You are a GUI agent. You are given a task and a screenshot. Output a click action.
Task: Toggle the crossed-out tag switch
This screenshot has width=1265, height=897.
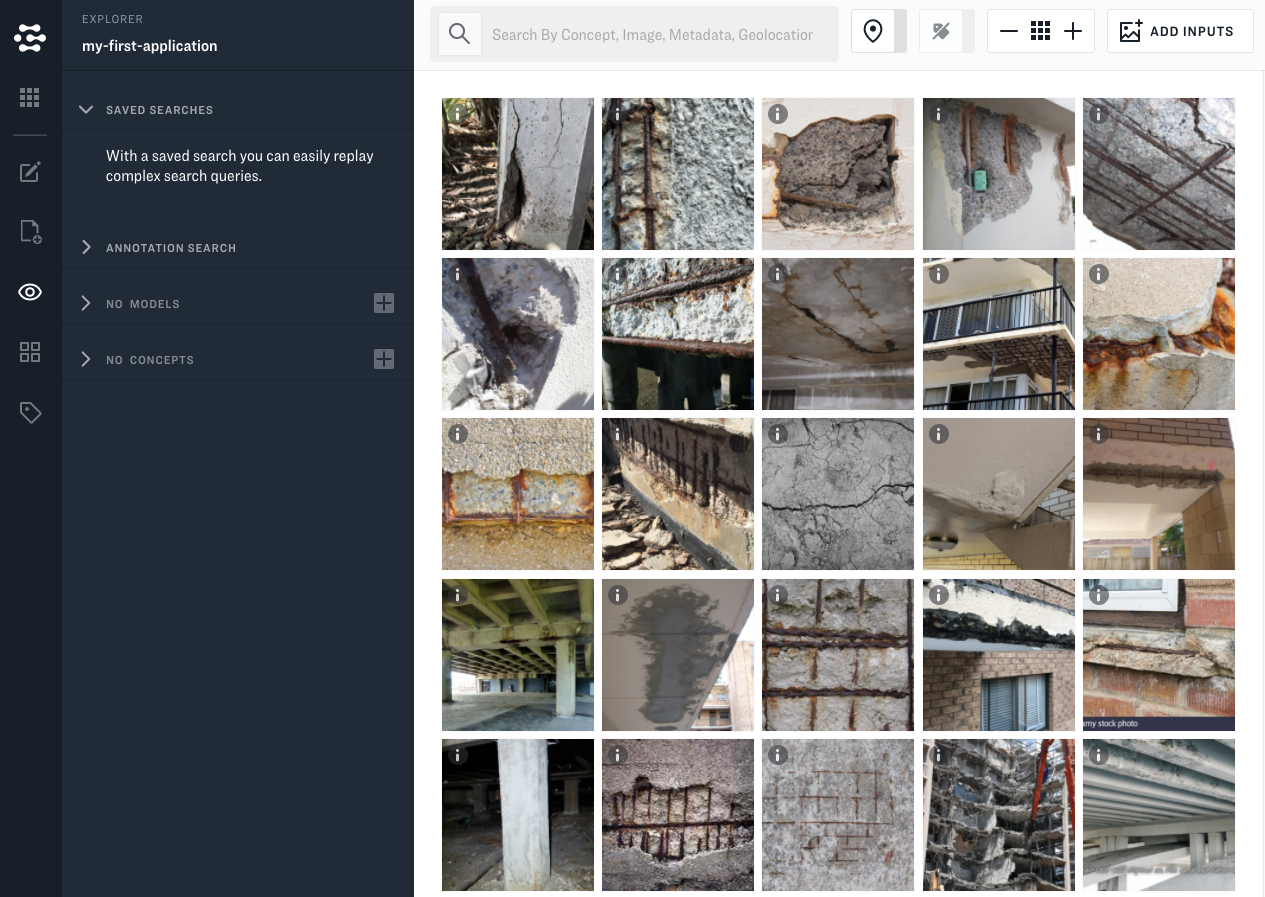click(x=947, y=32)
